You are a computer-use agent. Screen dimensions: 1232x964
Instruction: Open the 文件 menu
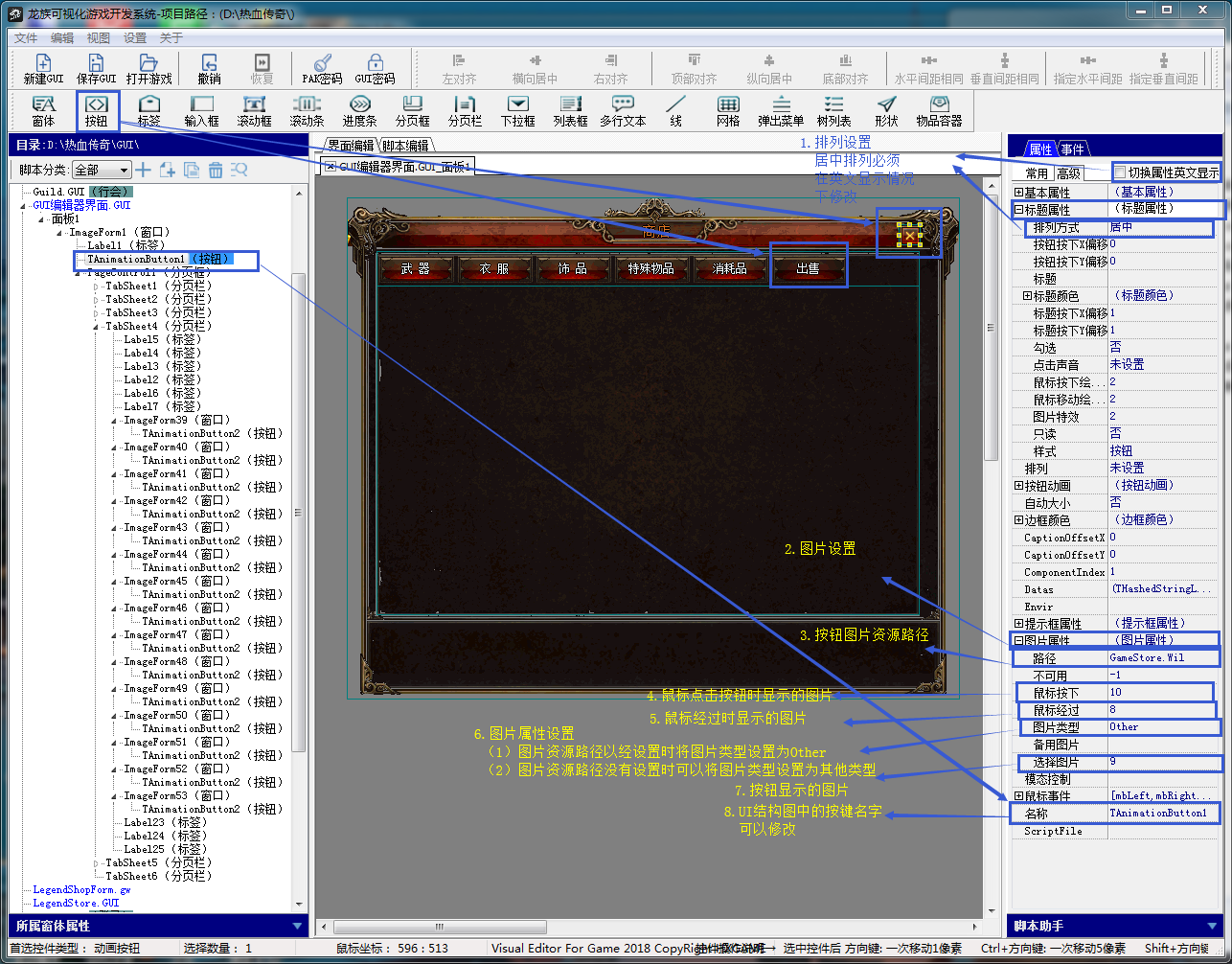click(26, 38)
